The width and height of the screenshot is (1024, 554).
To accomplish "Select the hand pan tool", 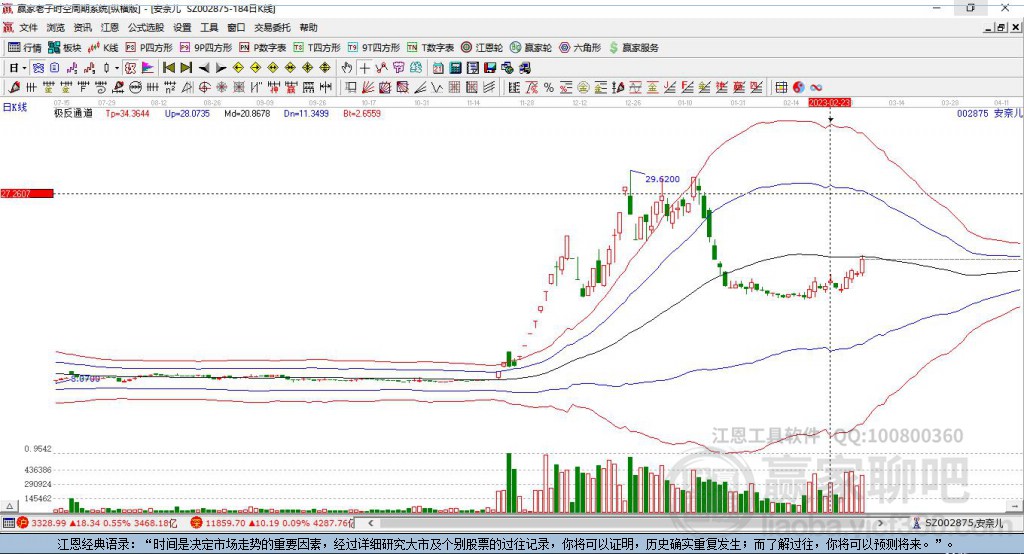I will click(x=347, y=68).
